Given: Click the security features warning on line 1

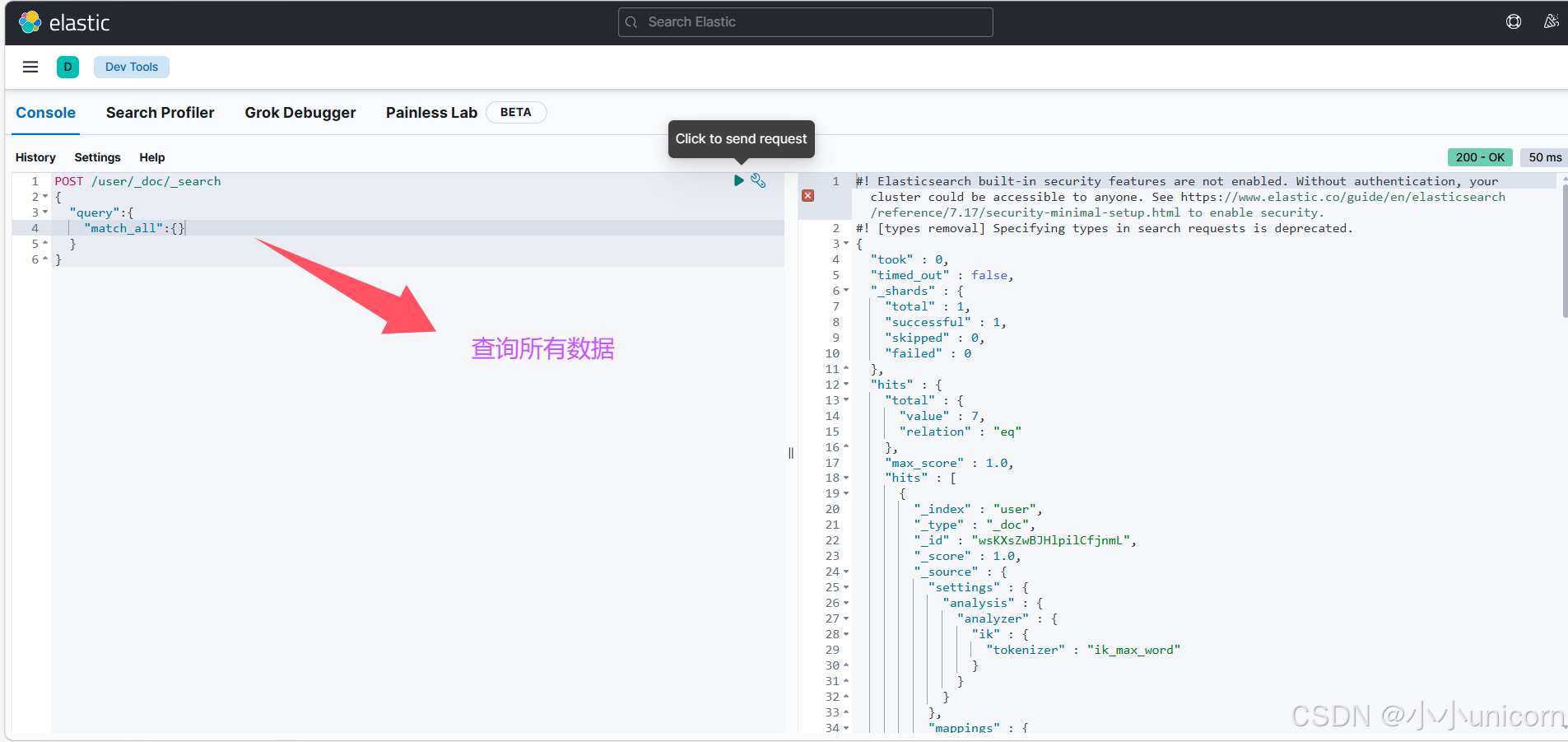Looking at the screenshot, I should point(1180,197).
